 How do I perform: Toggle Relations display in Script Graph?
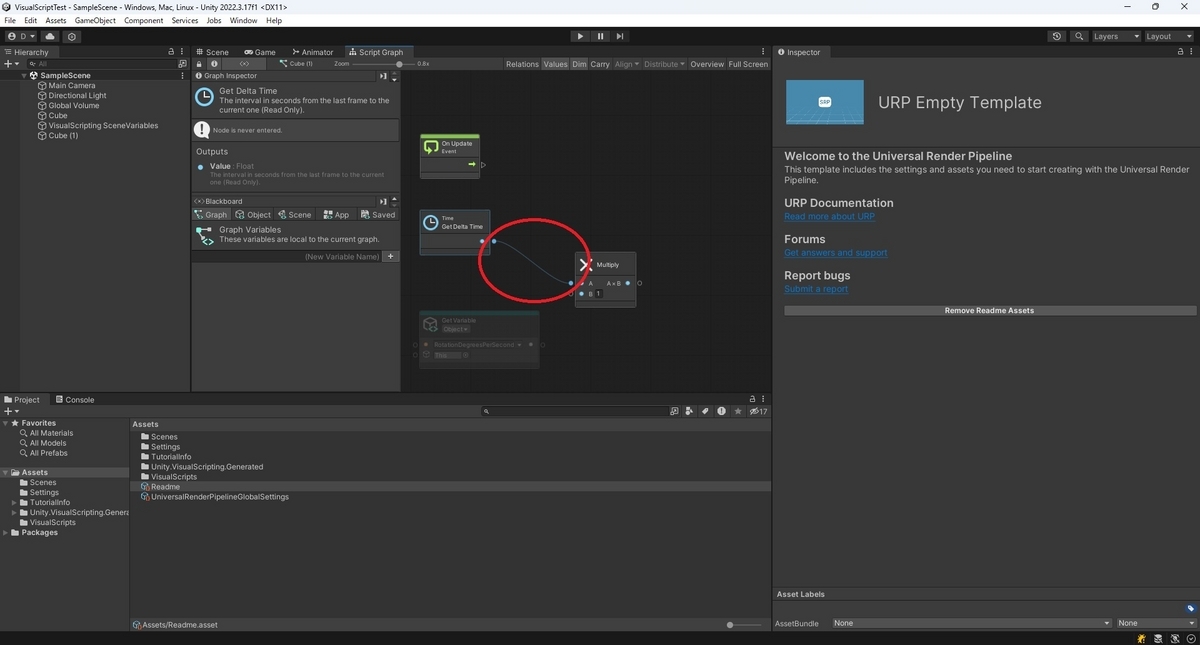[x=522, y=64]
